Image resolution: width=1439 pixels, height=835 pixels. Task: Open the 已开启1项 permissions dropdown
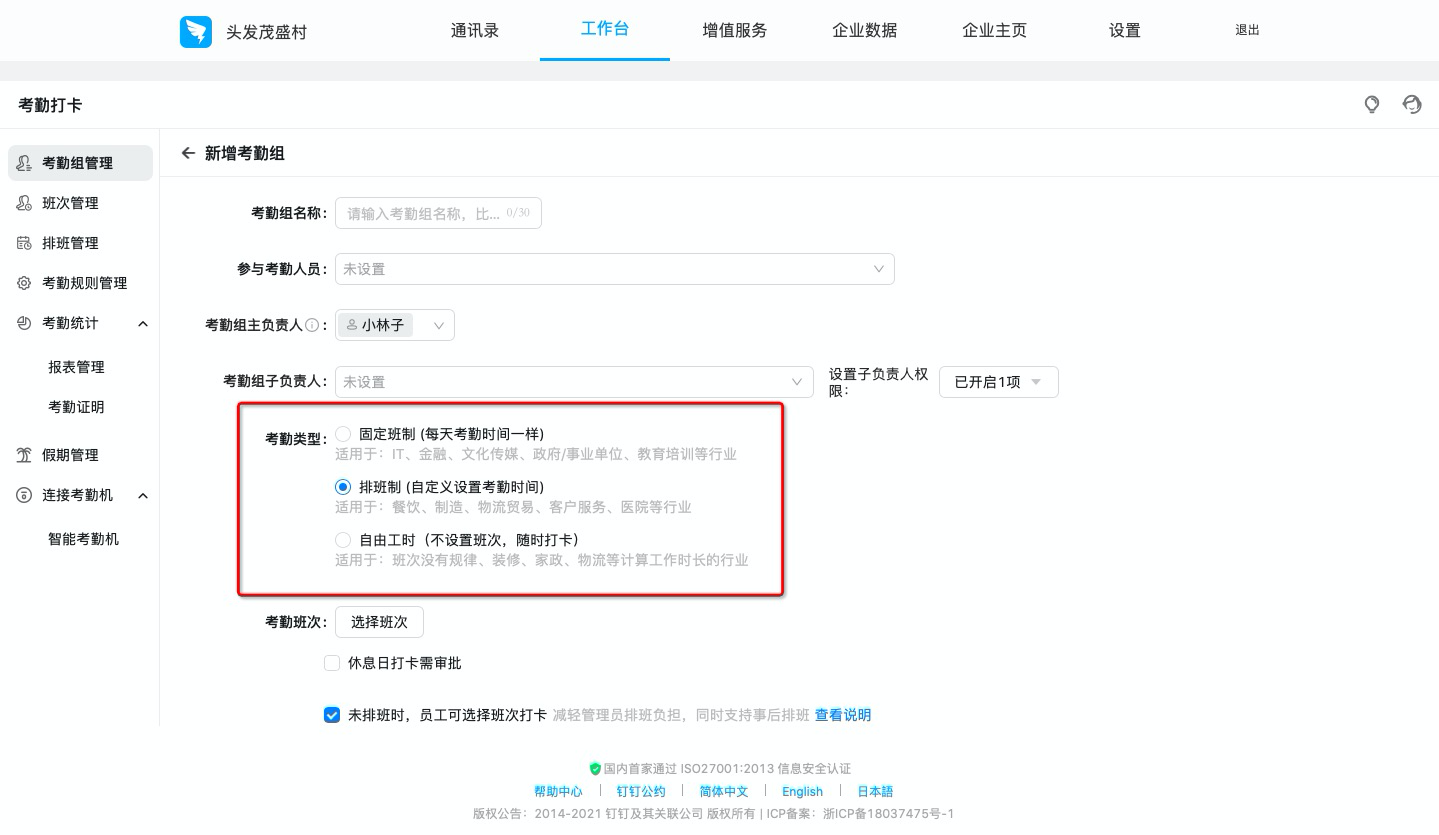pyautogui.click(x=997, y=382)
